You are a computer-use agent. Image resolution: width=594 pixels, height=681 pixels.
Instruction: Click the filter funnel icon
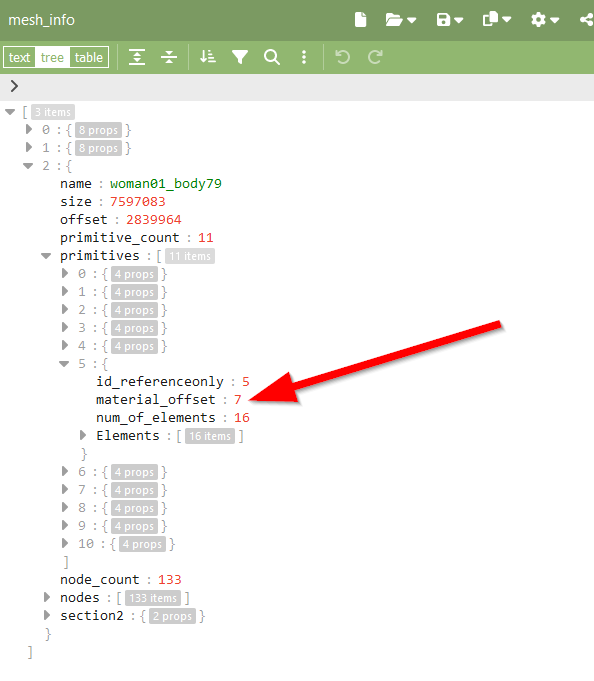(x=240, y=57)
